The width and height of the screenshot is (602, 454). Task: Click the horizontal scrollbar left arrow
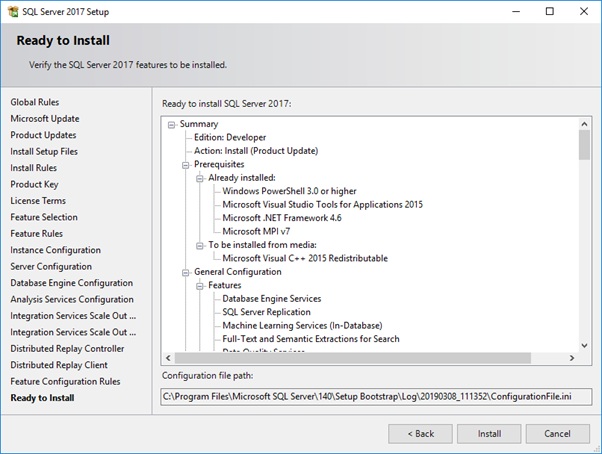(168, 358)
